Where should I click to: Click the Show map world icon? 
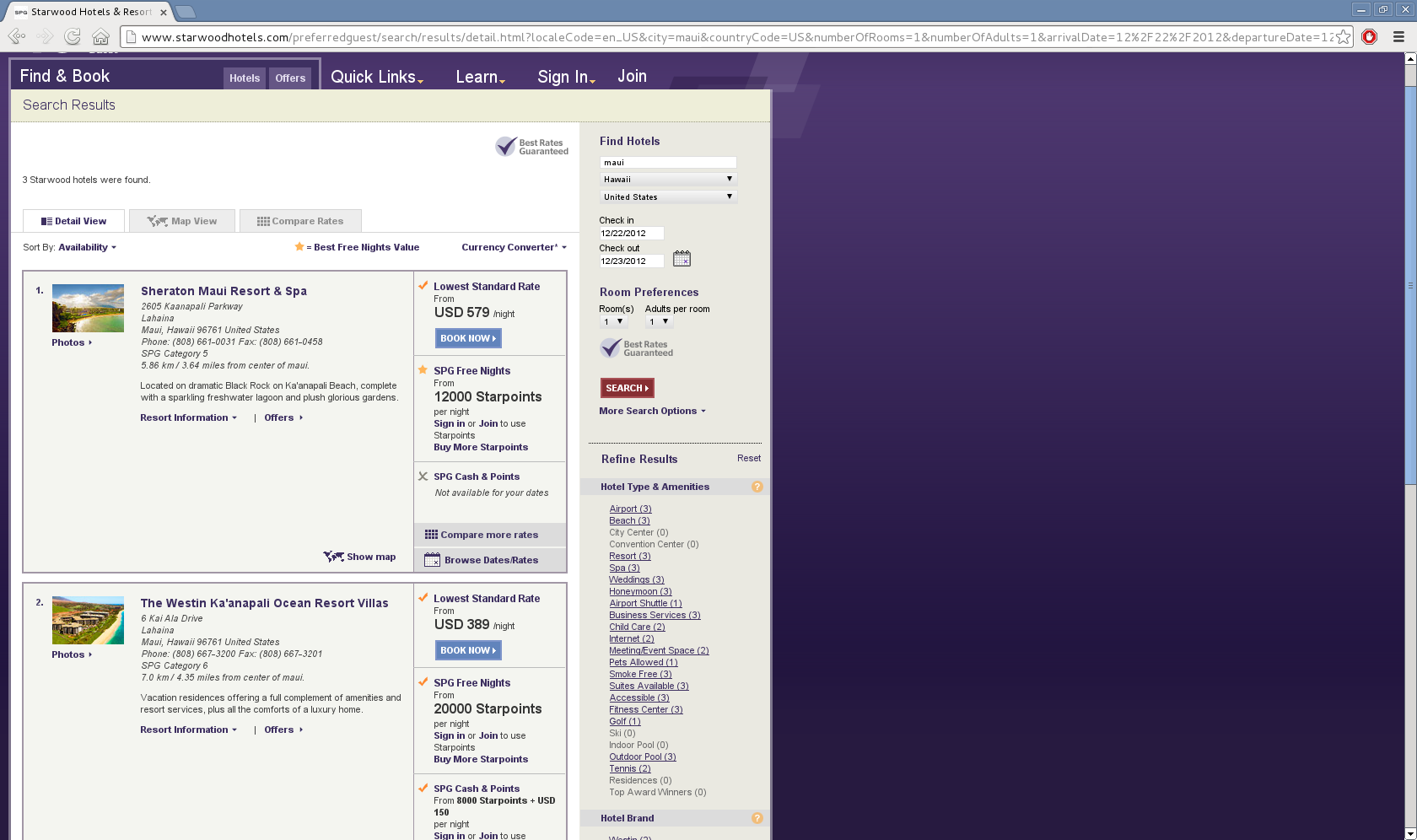(333, 557)
